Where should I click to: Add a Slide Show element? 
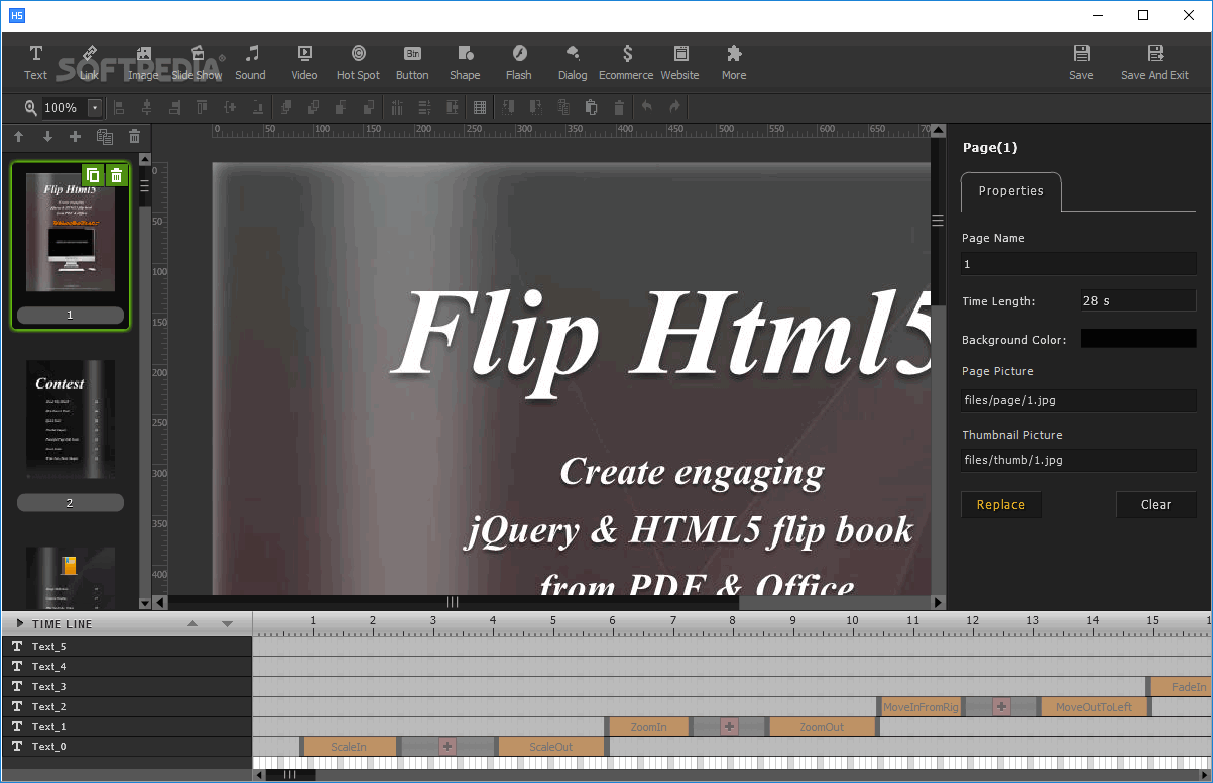197,62
